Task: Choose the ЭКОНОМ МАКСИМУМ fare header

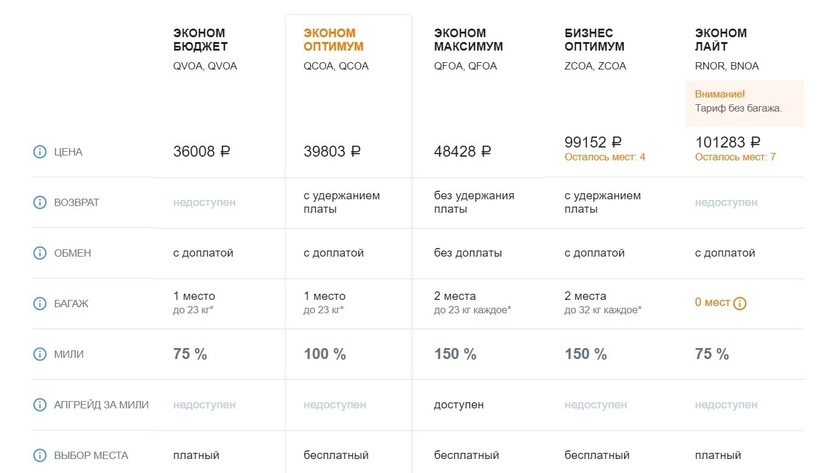Action: pyautogui.click(x=468, y=40)
